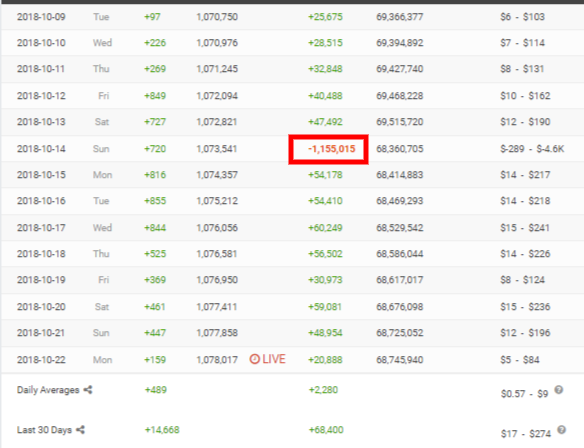The height and width of the screenshot is (448, 584).
Task: Click the help icon beside $17 - $274
Action: coord(562,430)
